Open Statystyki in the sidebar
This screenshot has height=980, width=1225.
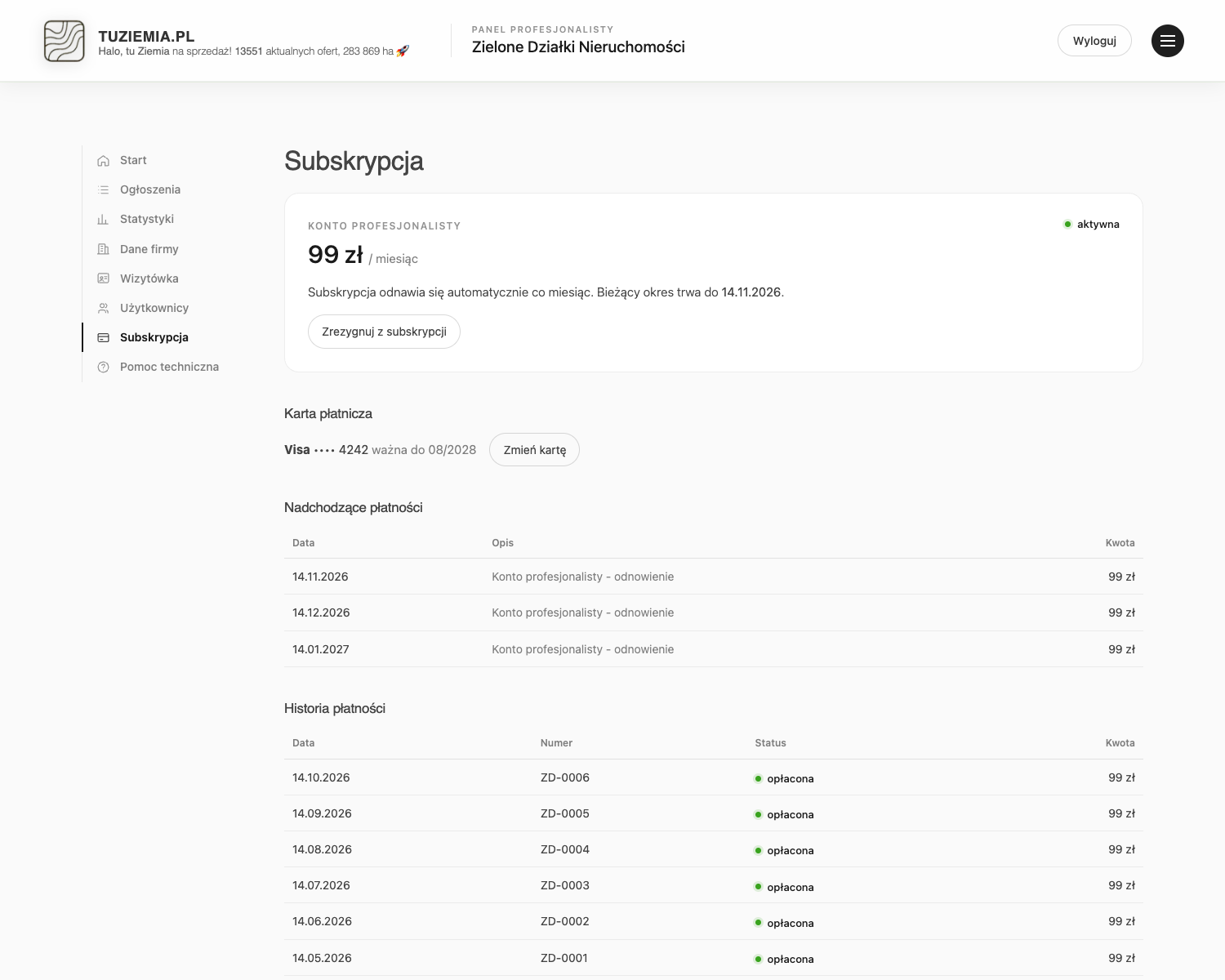[x=147, y=219]
